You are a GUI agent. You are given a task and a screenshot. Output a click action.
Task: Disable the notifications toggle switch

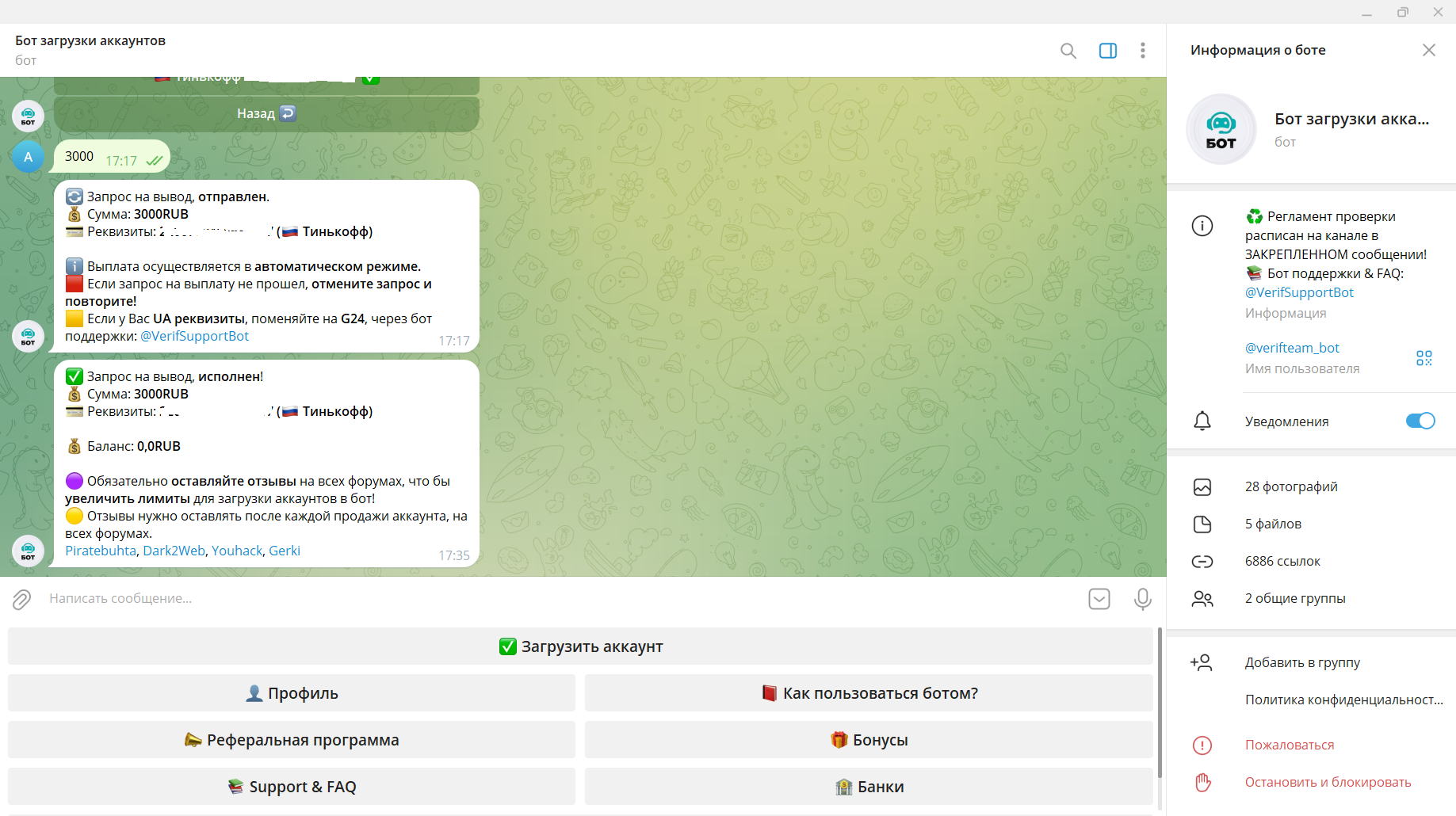coord(1420,421)
